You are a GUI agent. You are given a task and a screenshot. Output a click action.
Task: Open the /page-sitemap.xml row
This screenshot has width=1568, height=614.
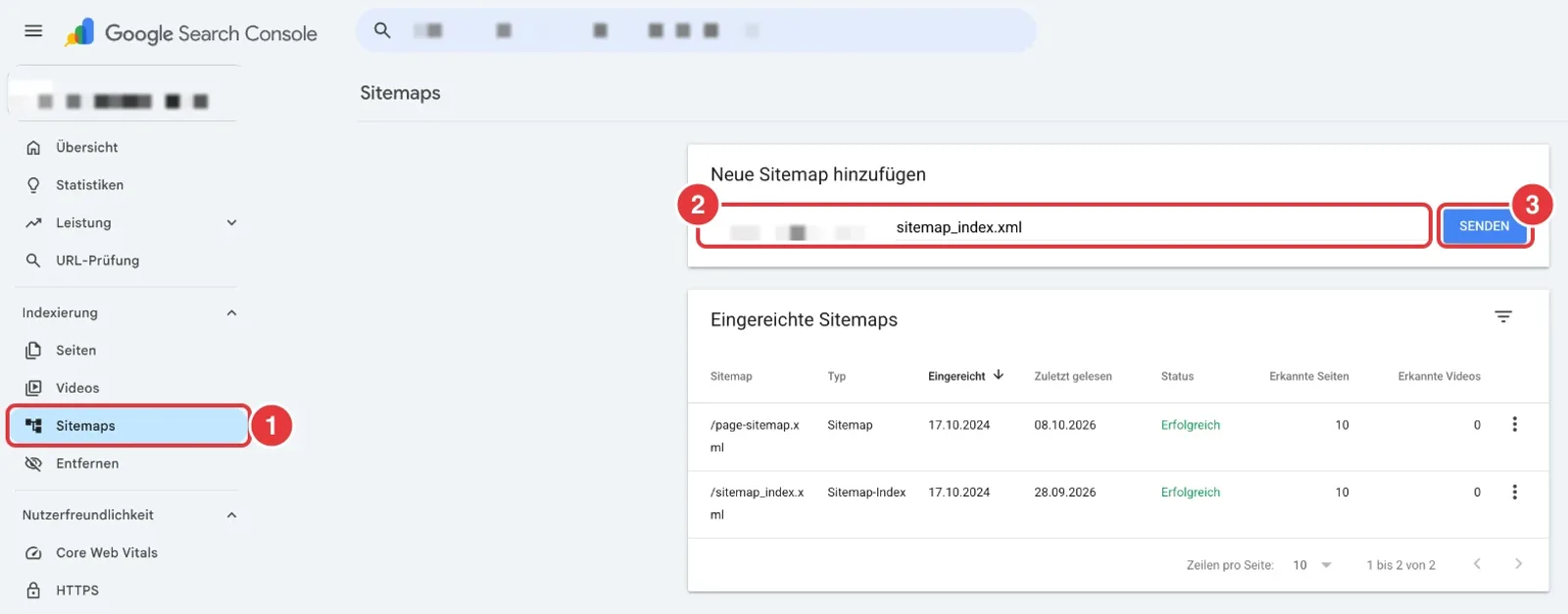(x=1118, y=437)
